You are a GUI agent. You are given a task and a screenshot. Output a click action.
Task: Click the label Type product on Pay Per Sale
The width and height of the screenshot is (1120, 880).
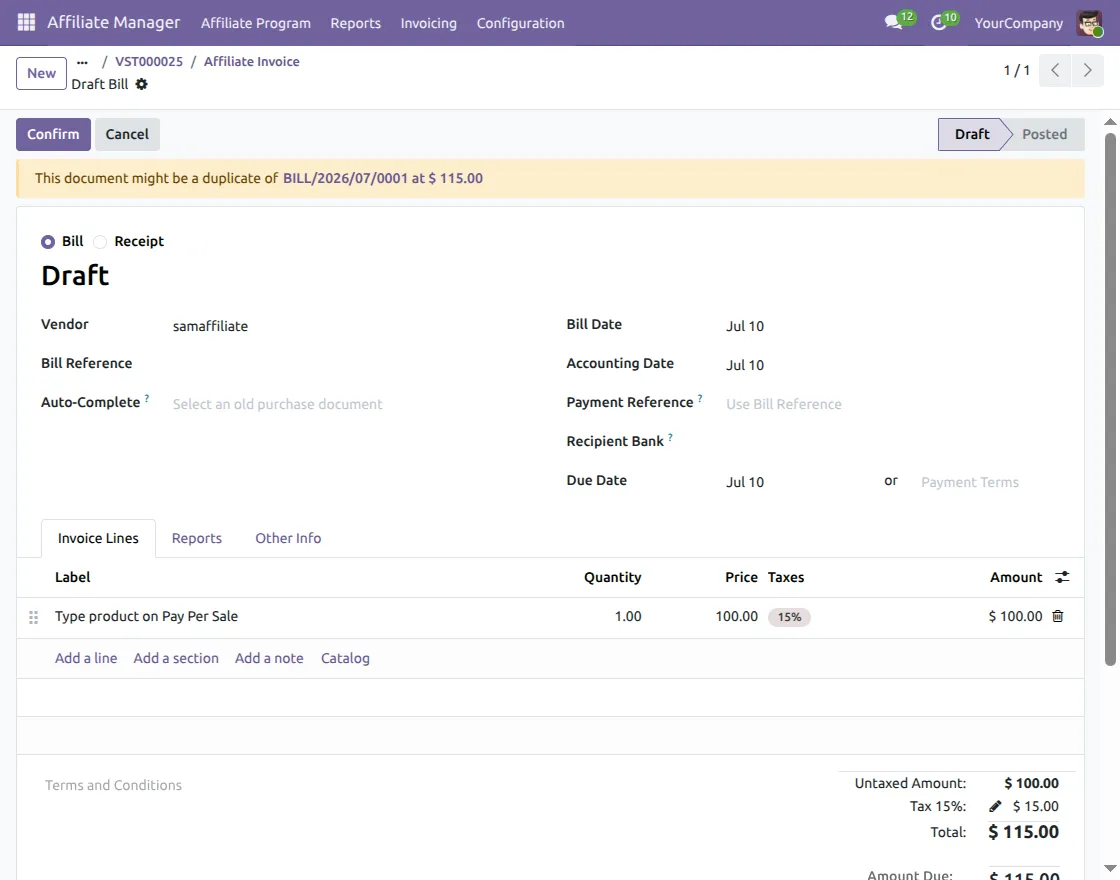pos(146,616)
